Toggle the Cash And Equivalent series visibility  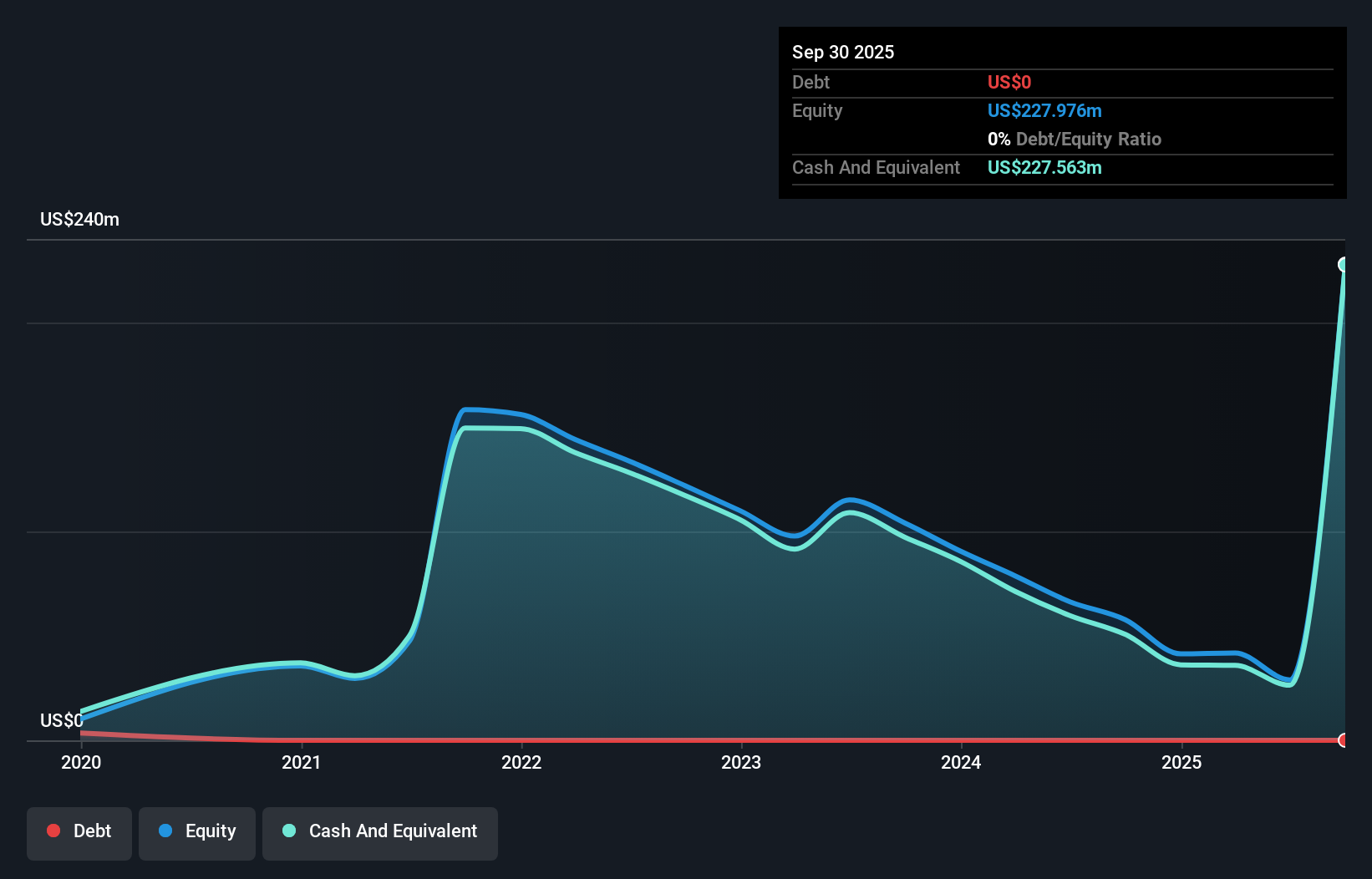coord(380,833)
